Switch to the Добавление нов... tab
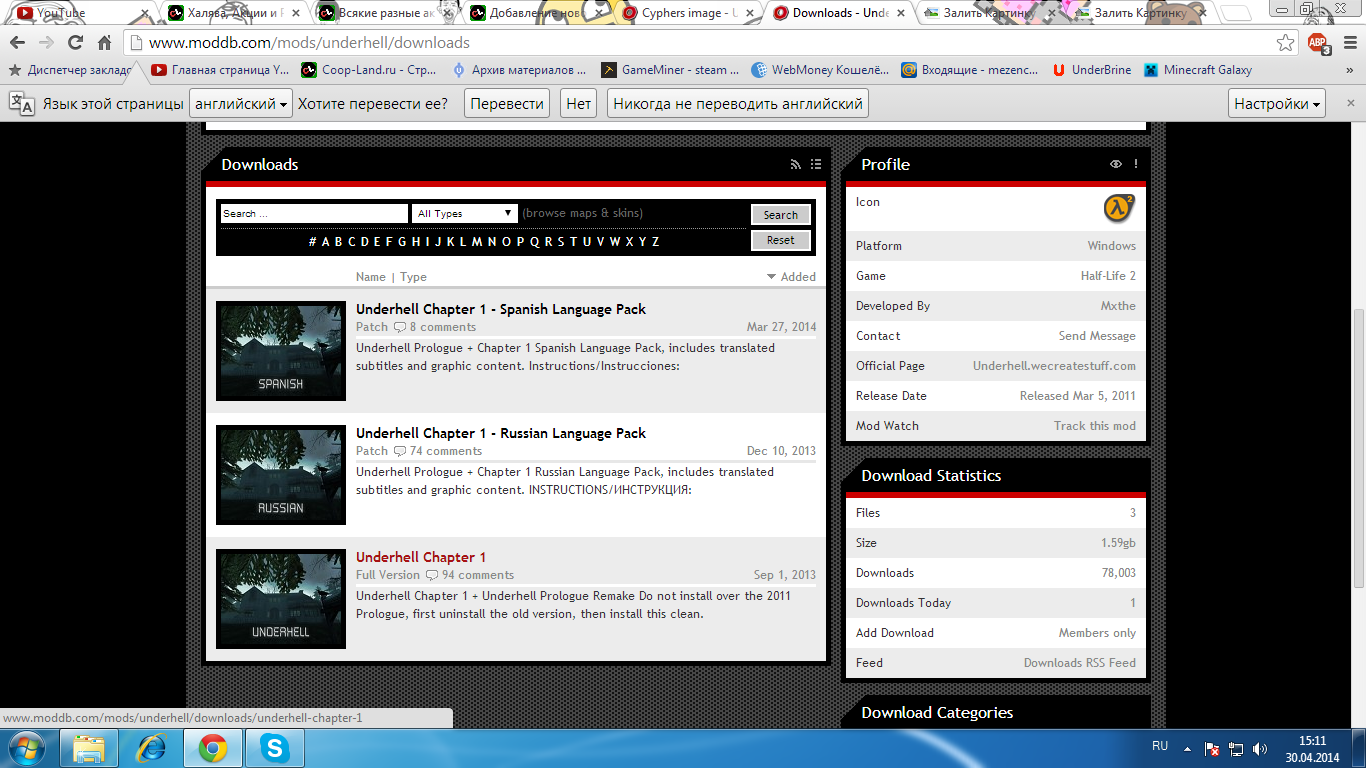Image resolution: width=1366 pixels, height=768 pixels. point(538,13)
